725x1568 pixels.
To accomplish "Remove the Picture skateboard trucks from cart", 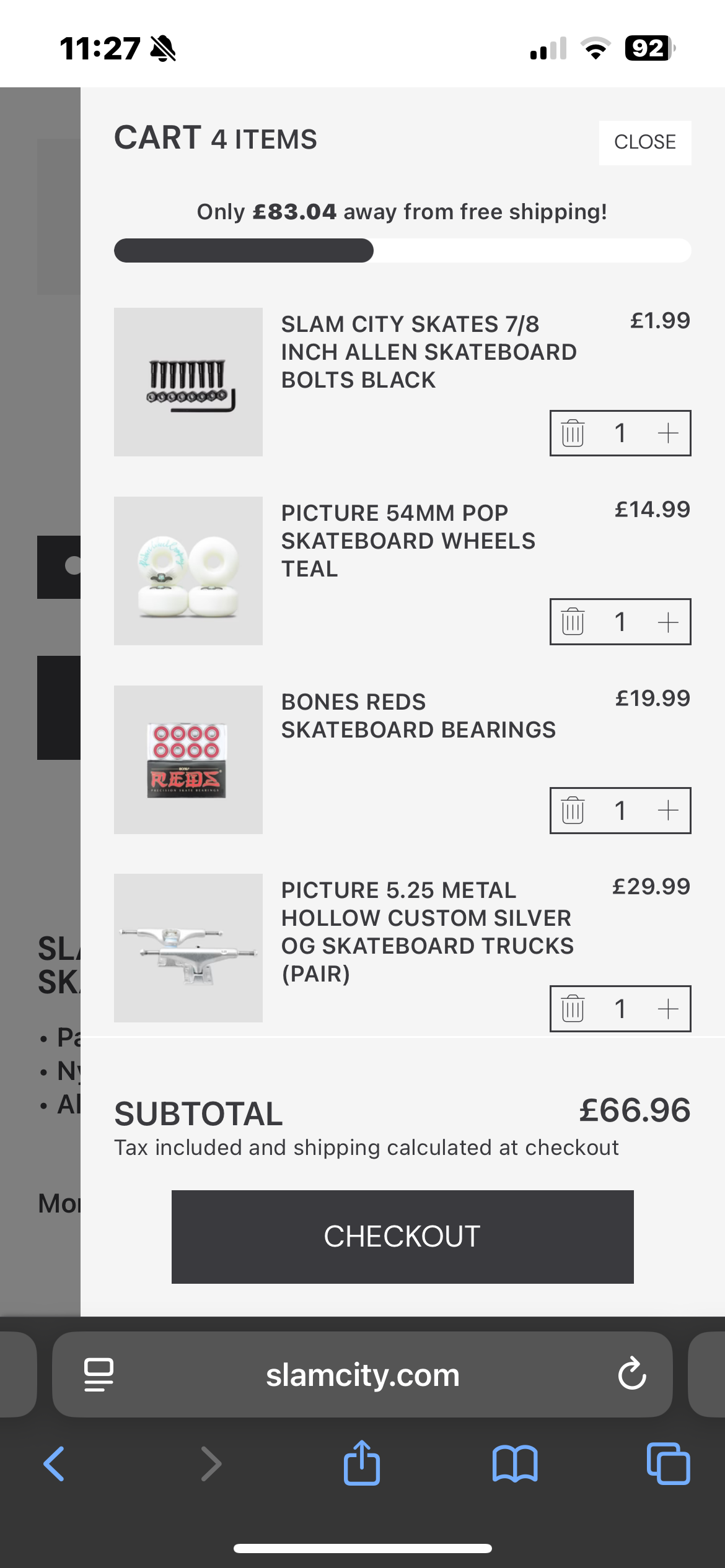I will [573, 1009].
